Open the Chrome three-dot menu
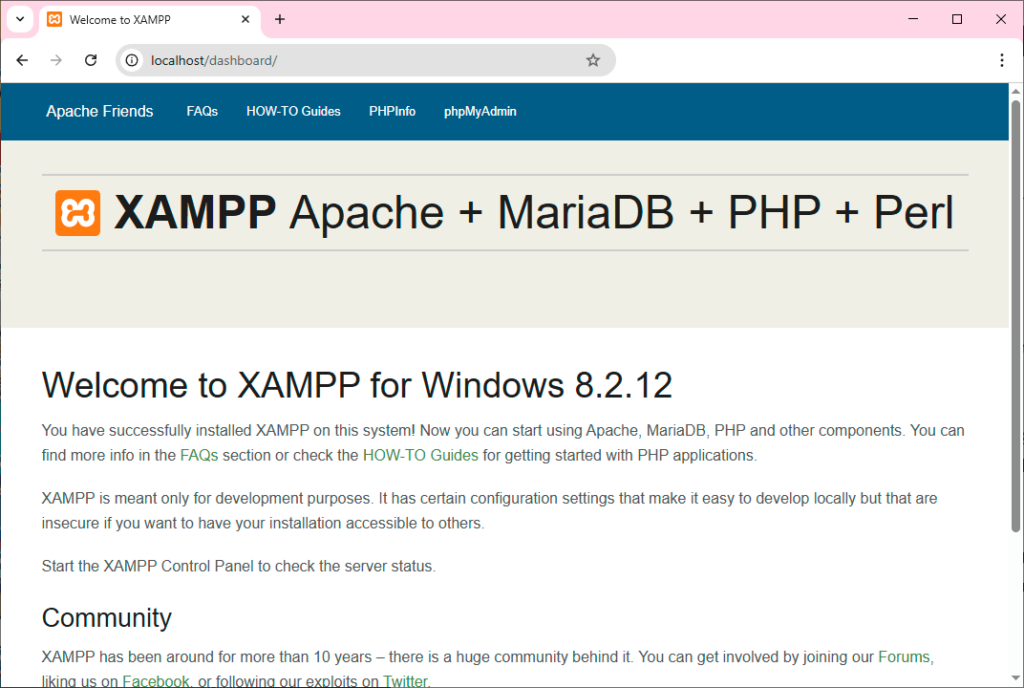 click(1002, 60)
